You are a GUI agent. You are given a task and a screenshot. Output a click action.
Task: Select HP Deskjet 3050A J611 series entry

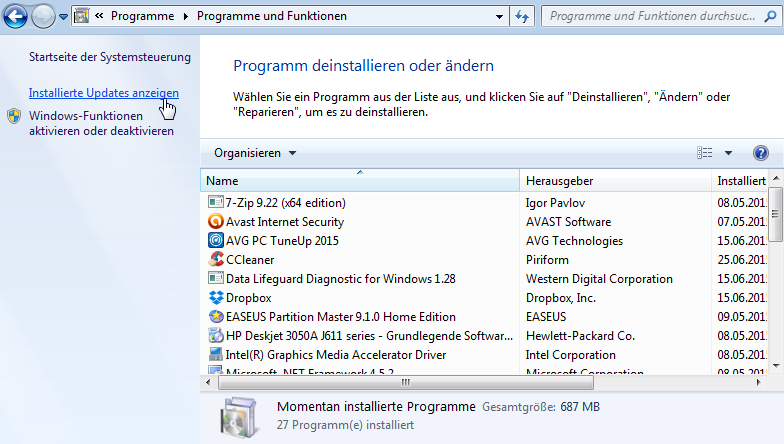pos(369,336)
